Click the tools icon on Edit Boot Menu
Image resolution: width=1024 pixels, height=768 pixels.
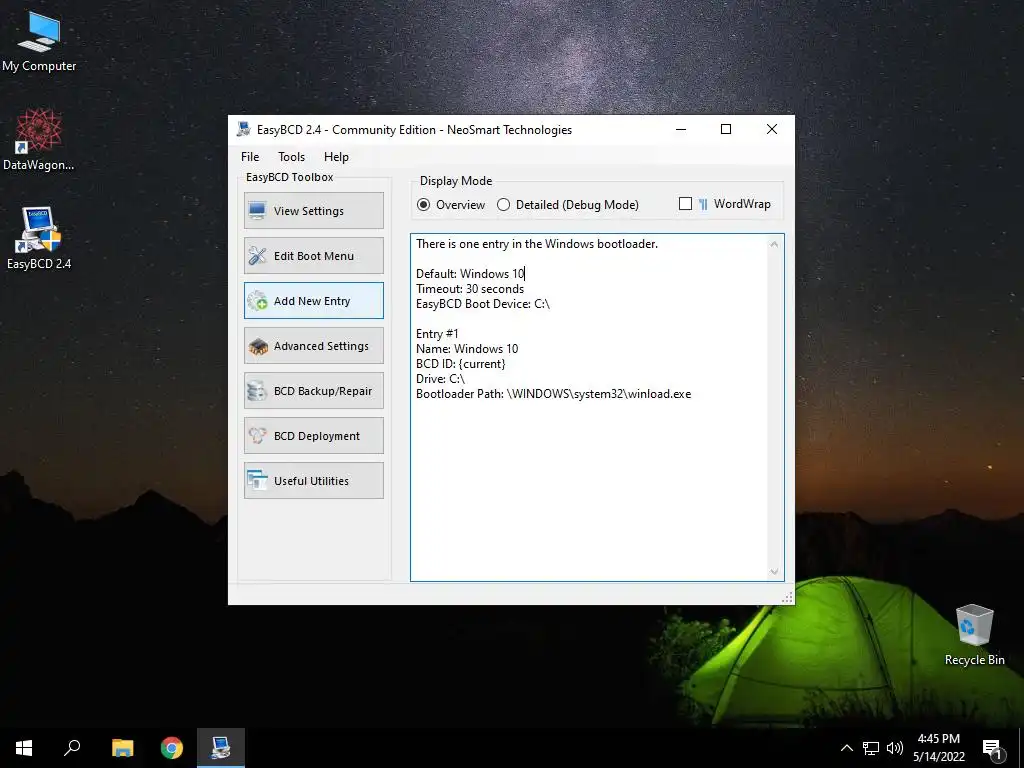[x=257, y=255]
